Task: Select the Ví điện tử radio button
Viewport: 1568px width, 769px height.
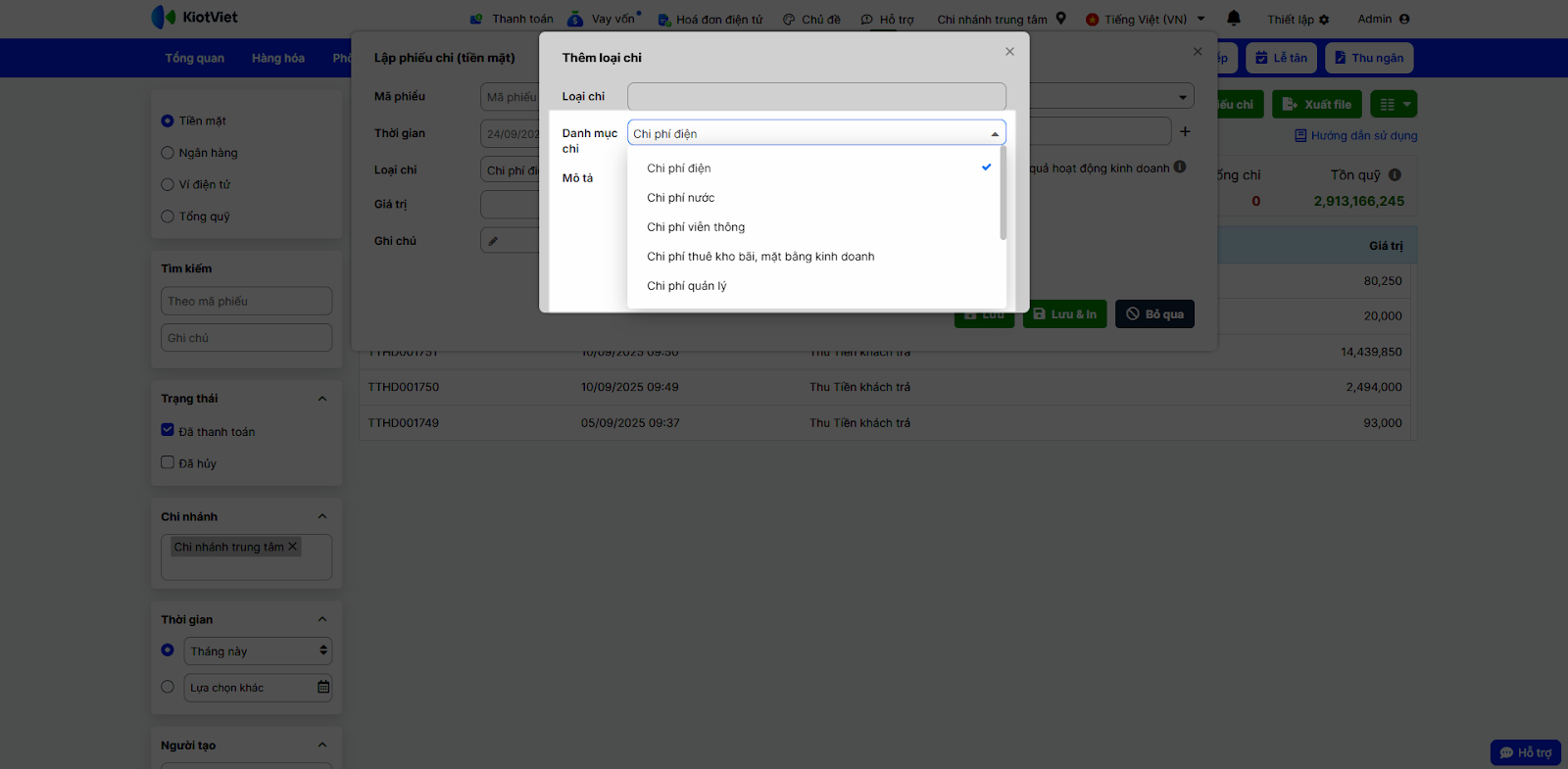Action: (x=168, y=184)
